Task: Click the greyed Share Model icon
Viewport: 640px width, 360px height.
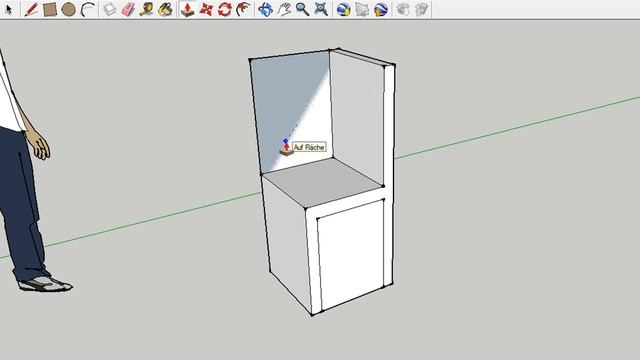Action: pos(421,9)
